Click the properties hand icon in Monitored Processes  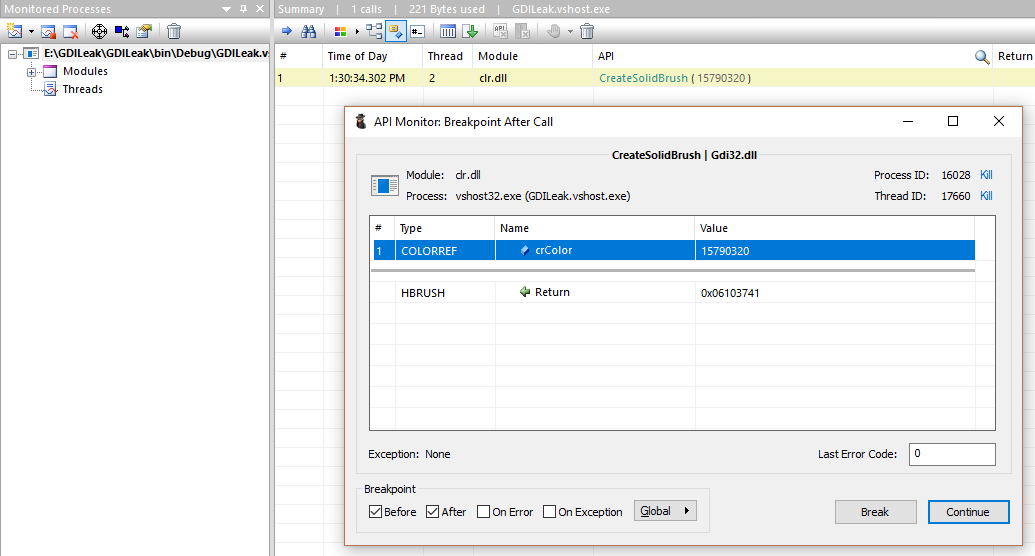[144, 31]
